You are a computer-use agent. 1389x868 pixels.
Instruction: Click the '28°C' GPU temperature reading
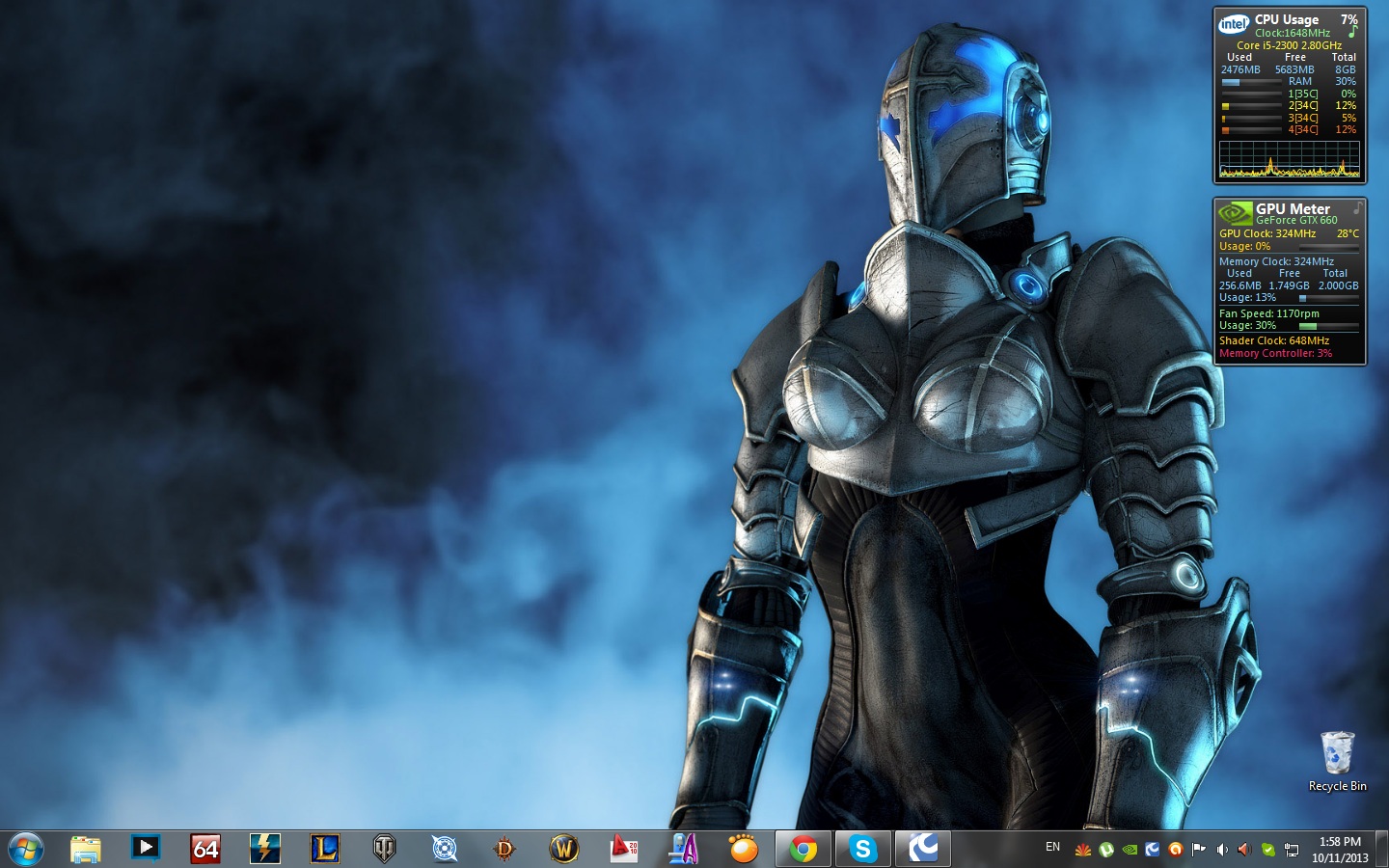click(1348, 233)
